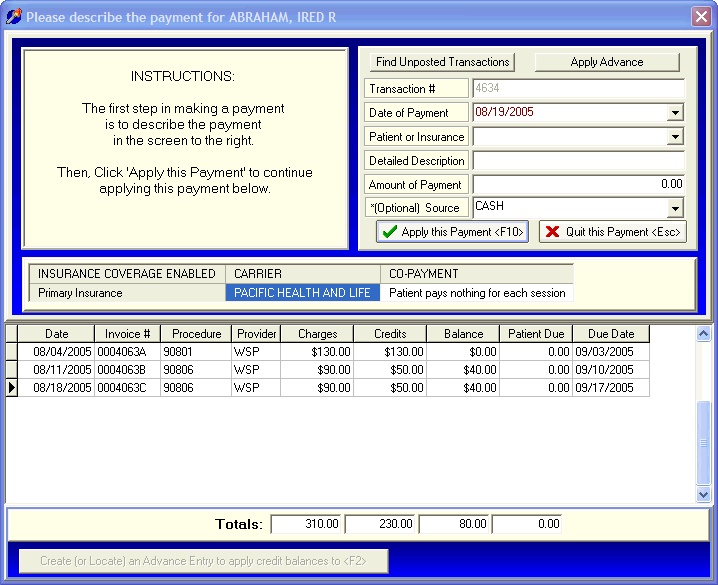Click the Apply Advance button
Viewport: 718px width, 585px height.
tap(607, 62)
